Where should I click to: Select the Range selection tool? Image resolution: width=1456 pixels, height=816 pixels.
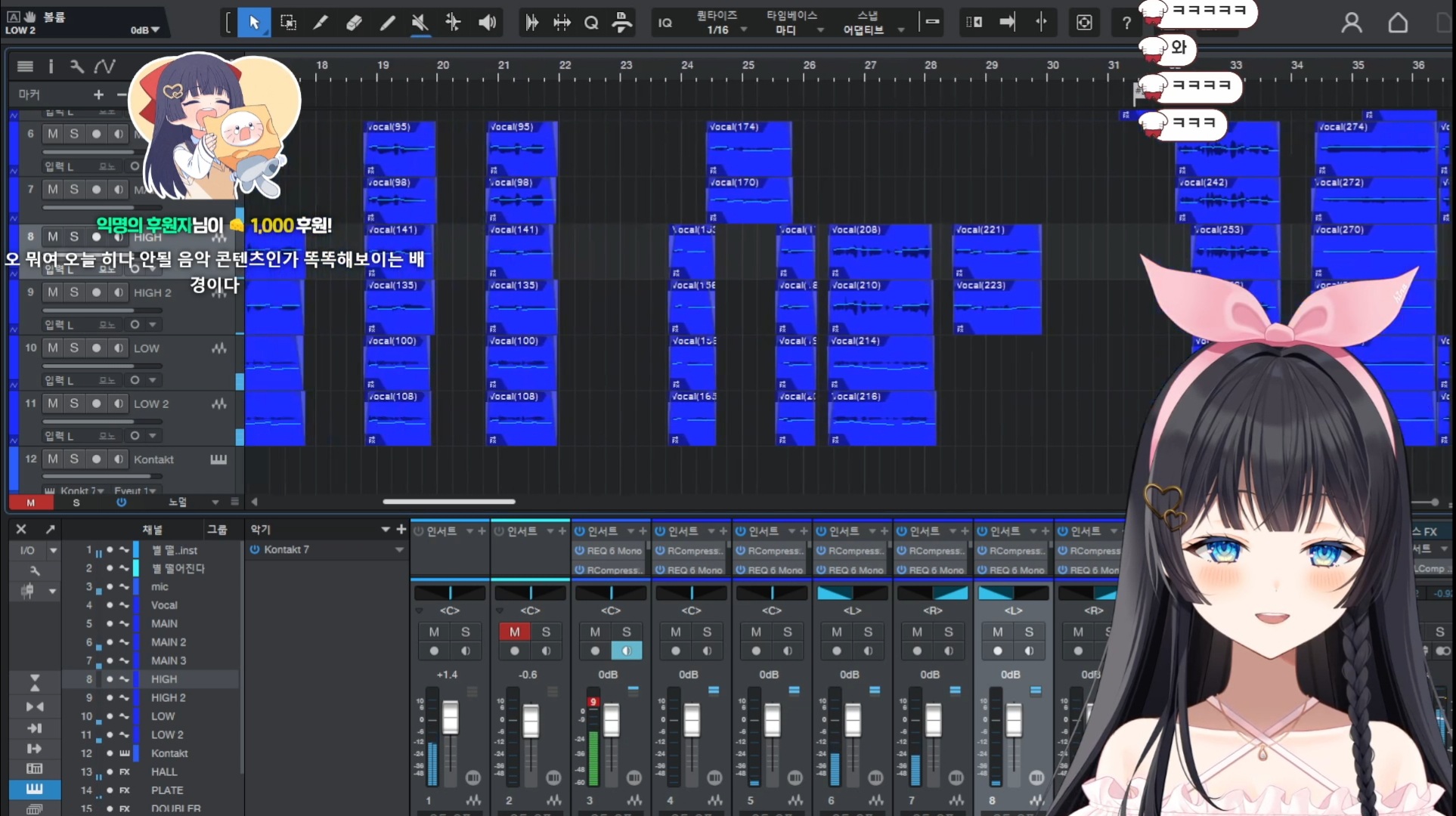(288, 23)
